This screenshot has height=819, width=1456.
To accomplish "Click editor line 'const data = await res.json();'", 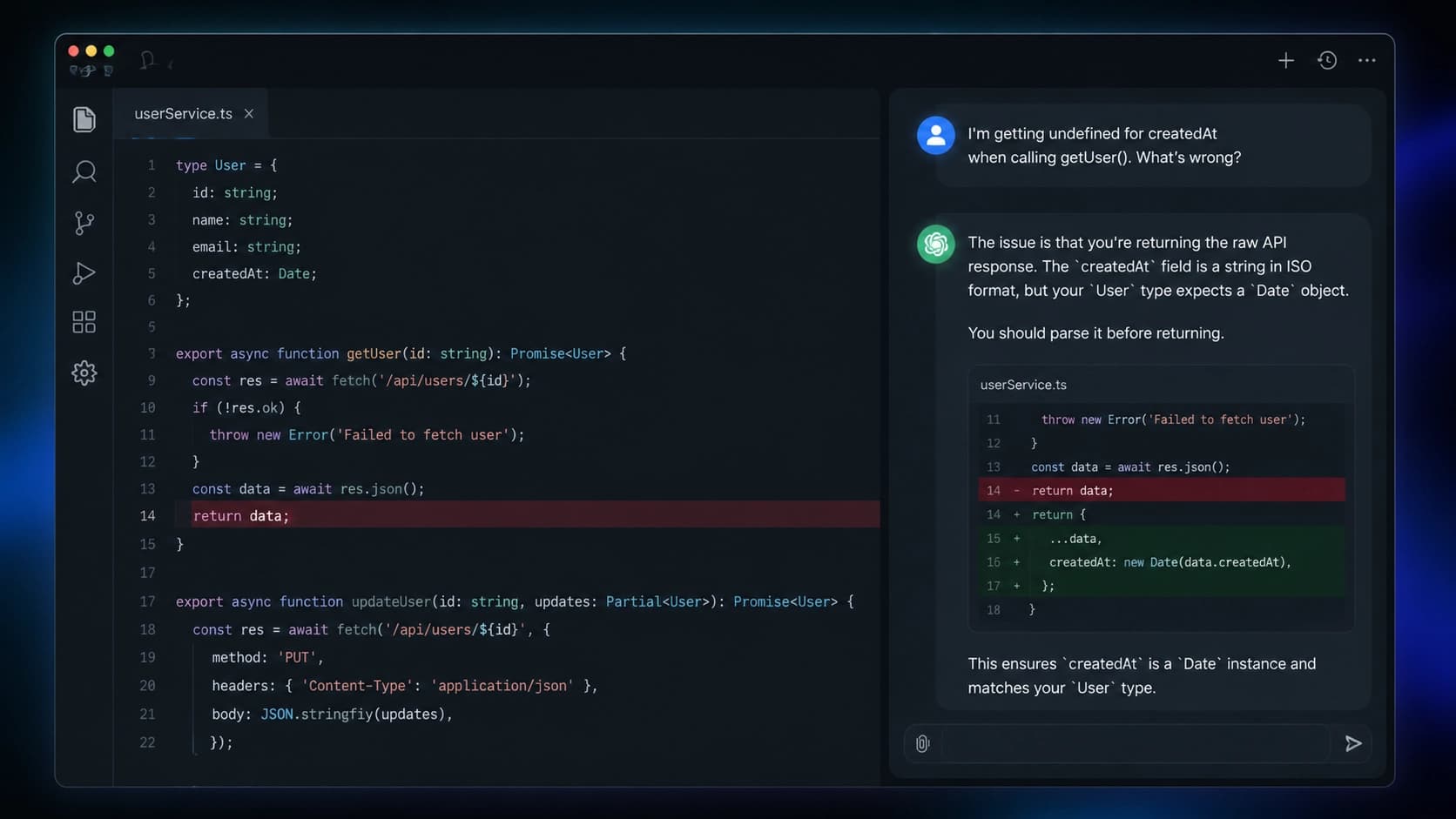I will point(308,489).
